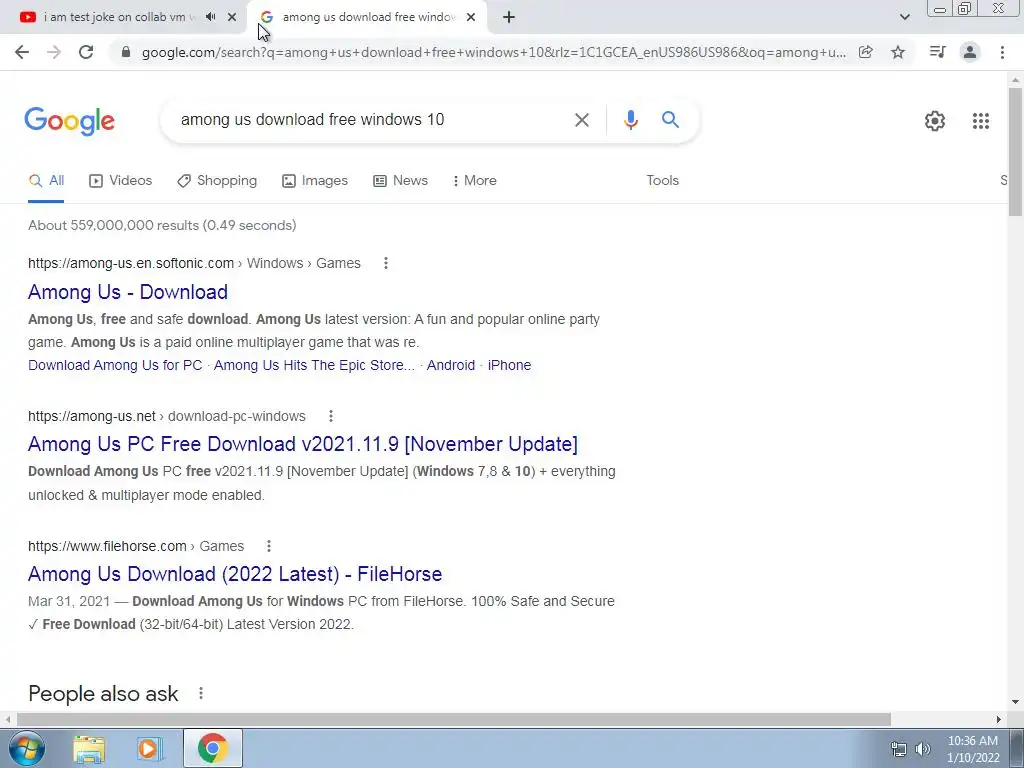This screenshot has height=768, width=1024.
Task: Click the horizontal scrollbar thumb
Action: tap(454, 719)
